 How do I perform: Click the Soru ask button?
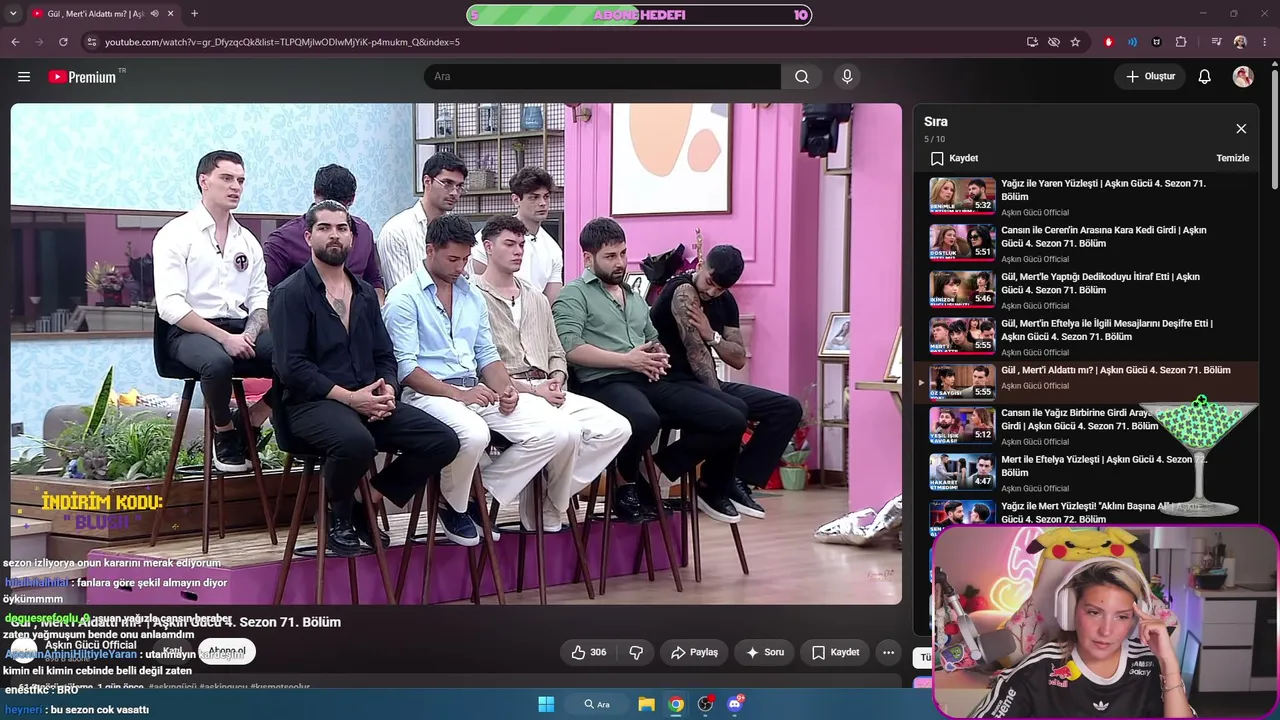[x=765, y=652]
